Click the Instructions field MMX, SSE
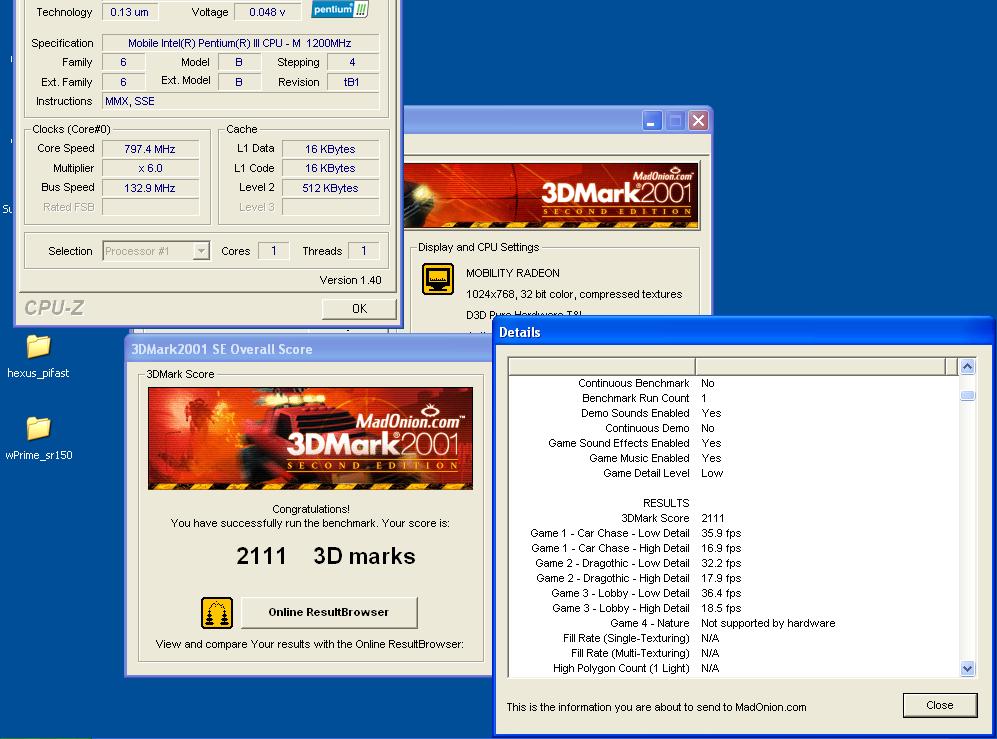 [240, 101]
